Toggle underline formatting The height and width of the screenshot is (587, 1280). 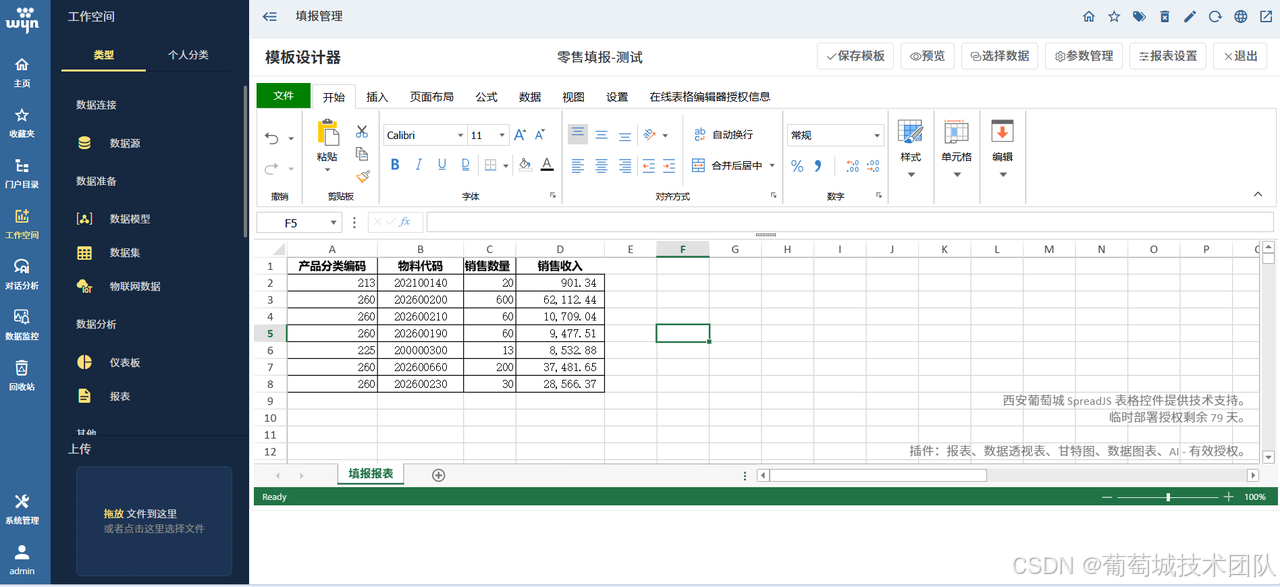point(442,165)
